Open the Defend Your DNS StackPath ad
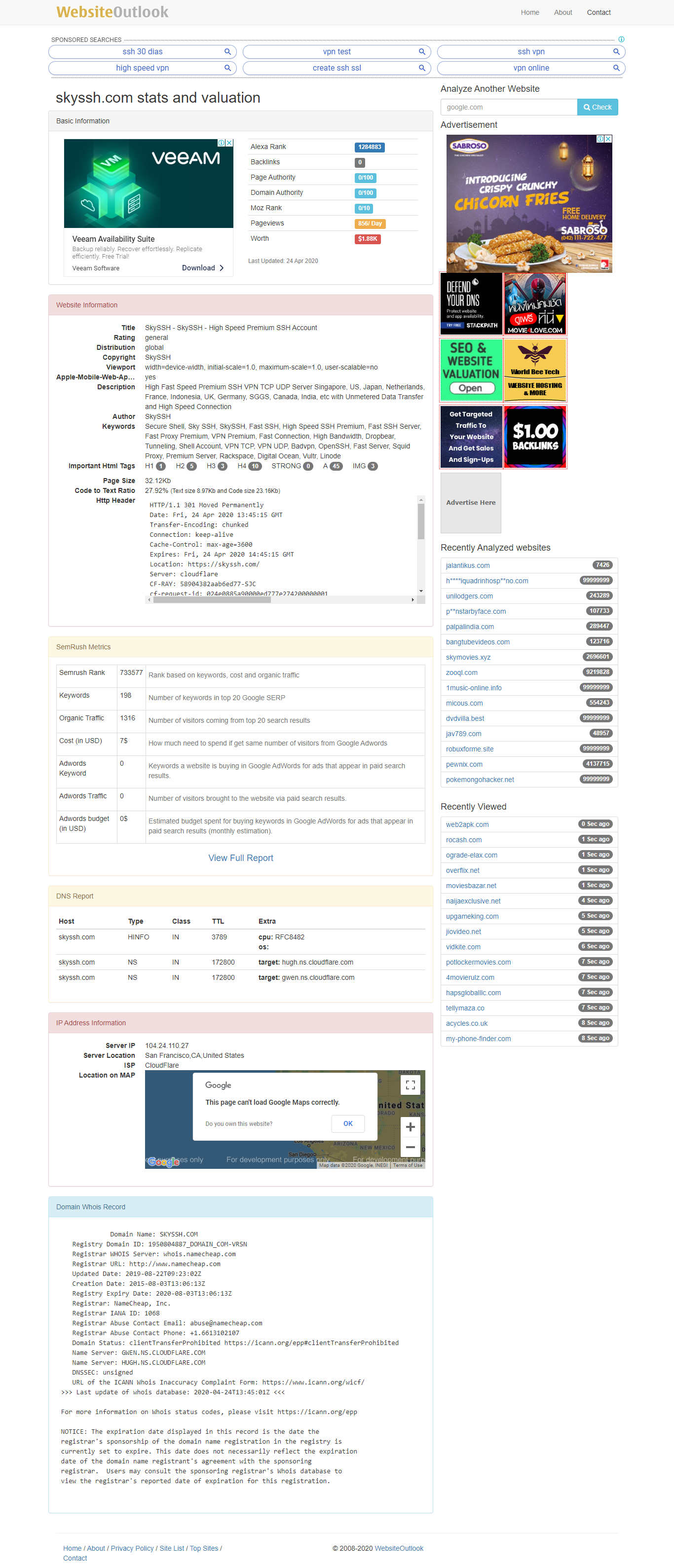The width and height of the screenshot is (674, 1568). pyautogui.click(x=471, y=304)
